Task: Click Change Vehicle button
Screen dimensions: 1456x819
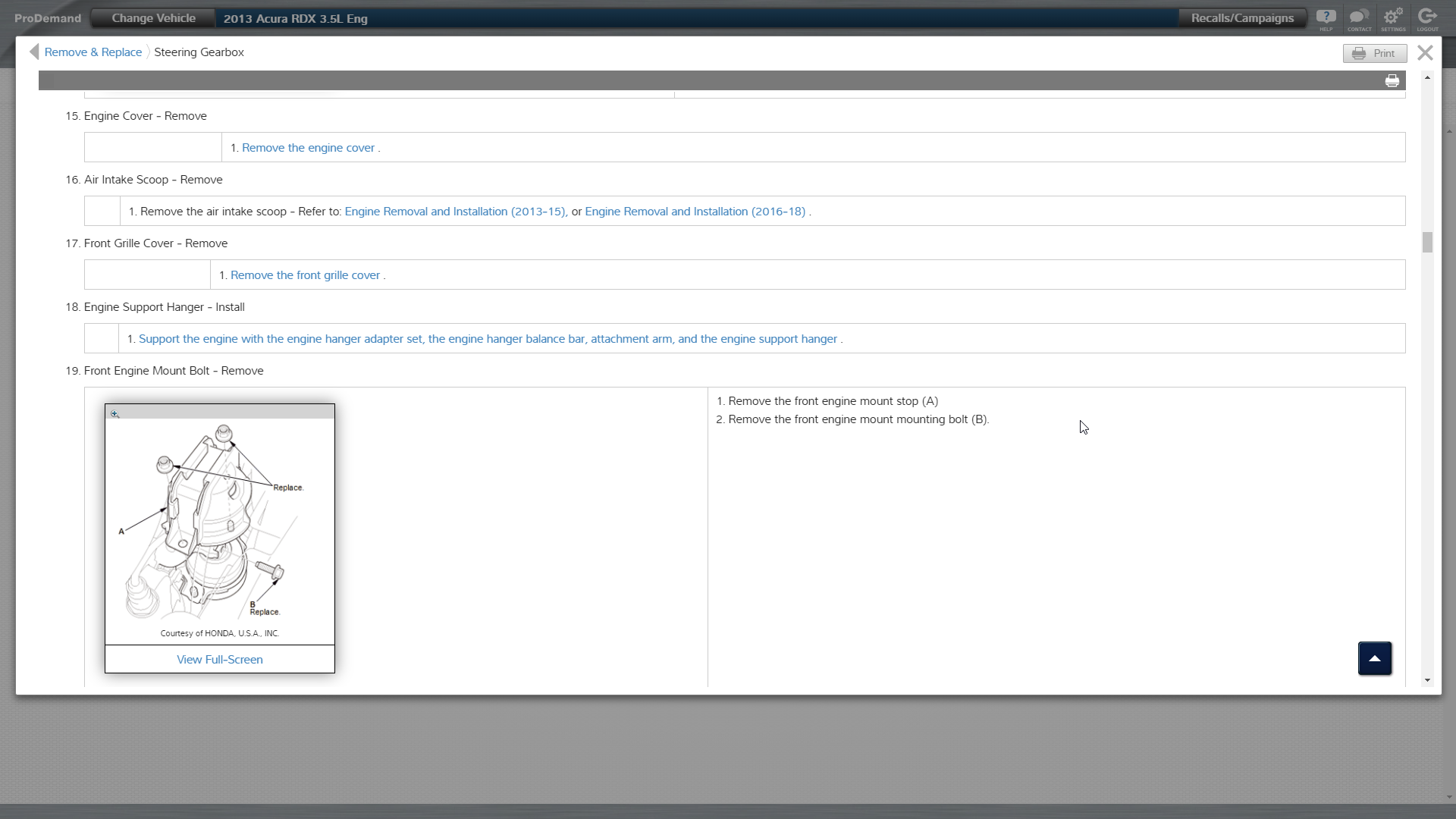Action: 153,18
